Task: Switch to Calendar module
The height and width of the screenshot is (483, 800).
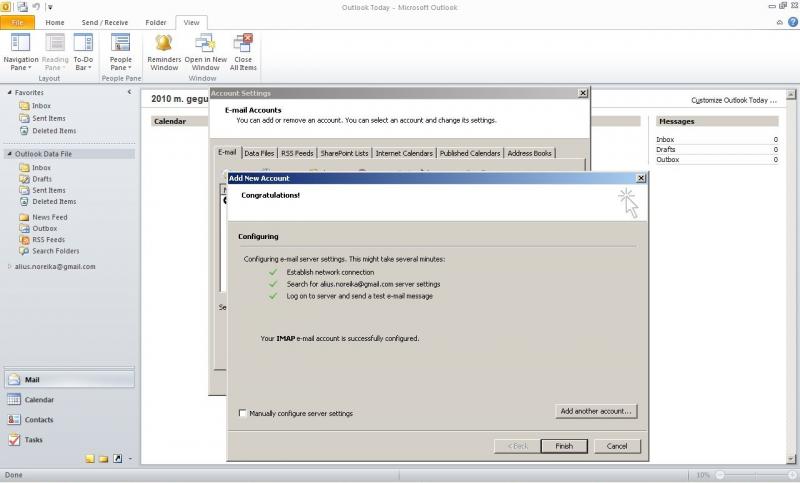Action: (x=69, y=399)
